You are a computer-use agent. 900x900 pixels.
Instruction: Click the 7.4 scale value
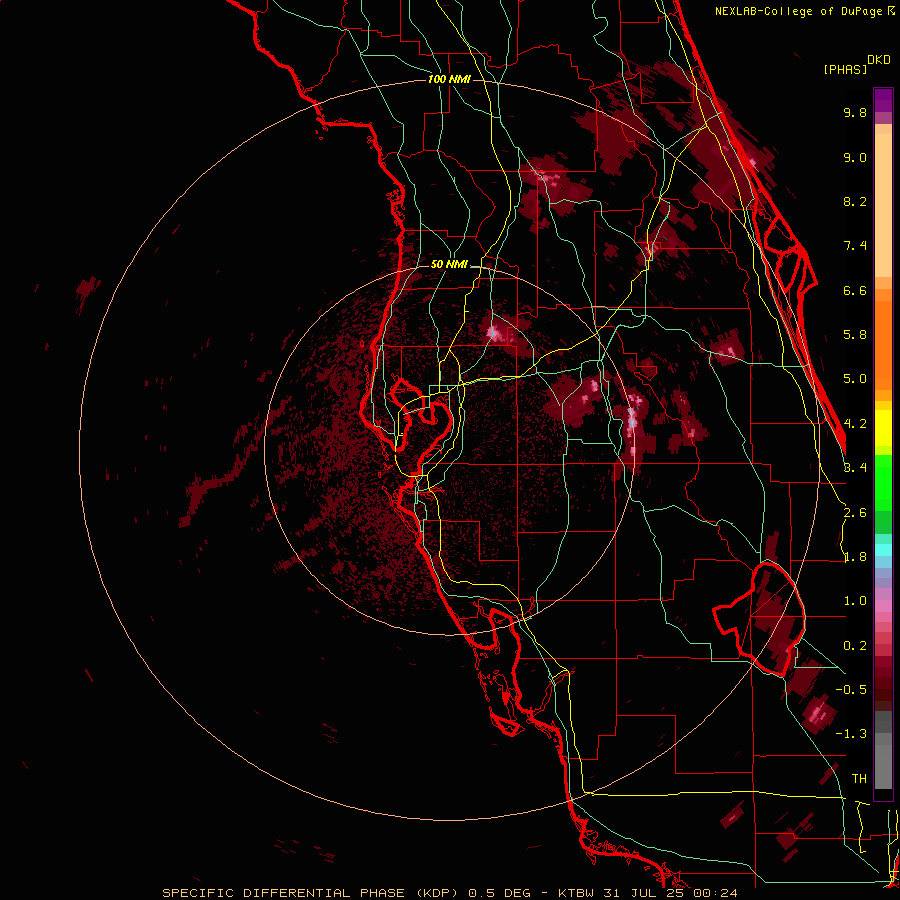tap(855, 246)
